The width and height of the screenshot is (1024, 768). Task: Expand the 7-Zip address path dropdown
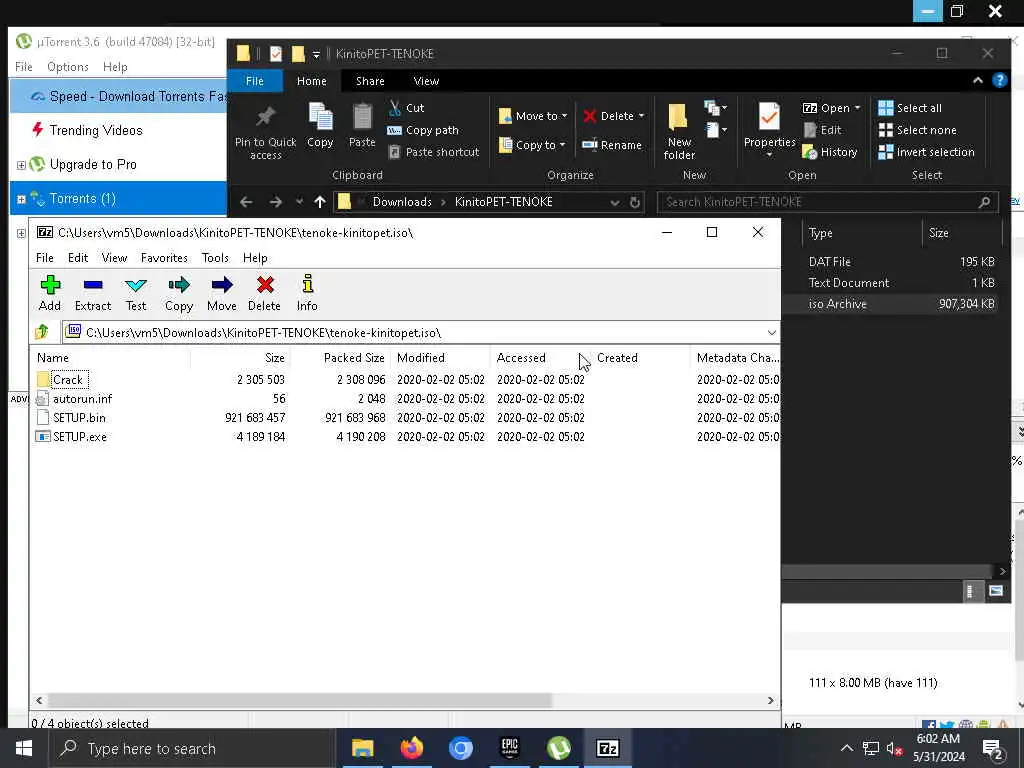pos(771,332)
